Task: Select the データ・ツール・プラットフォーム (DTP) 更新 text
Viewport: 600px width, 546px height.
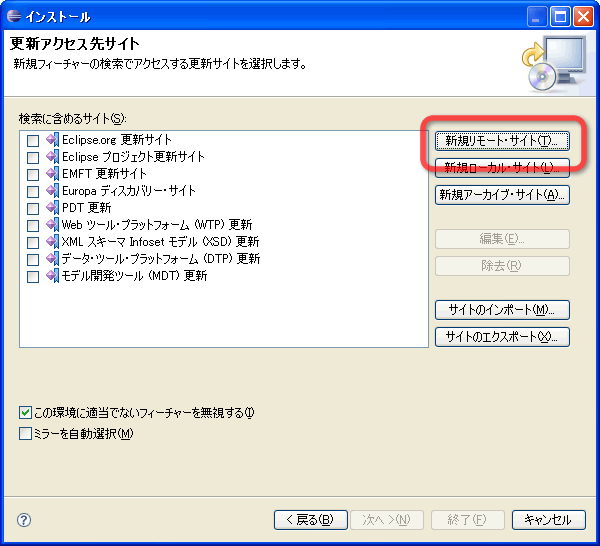Action: click(161, 259)
